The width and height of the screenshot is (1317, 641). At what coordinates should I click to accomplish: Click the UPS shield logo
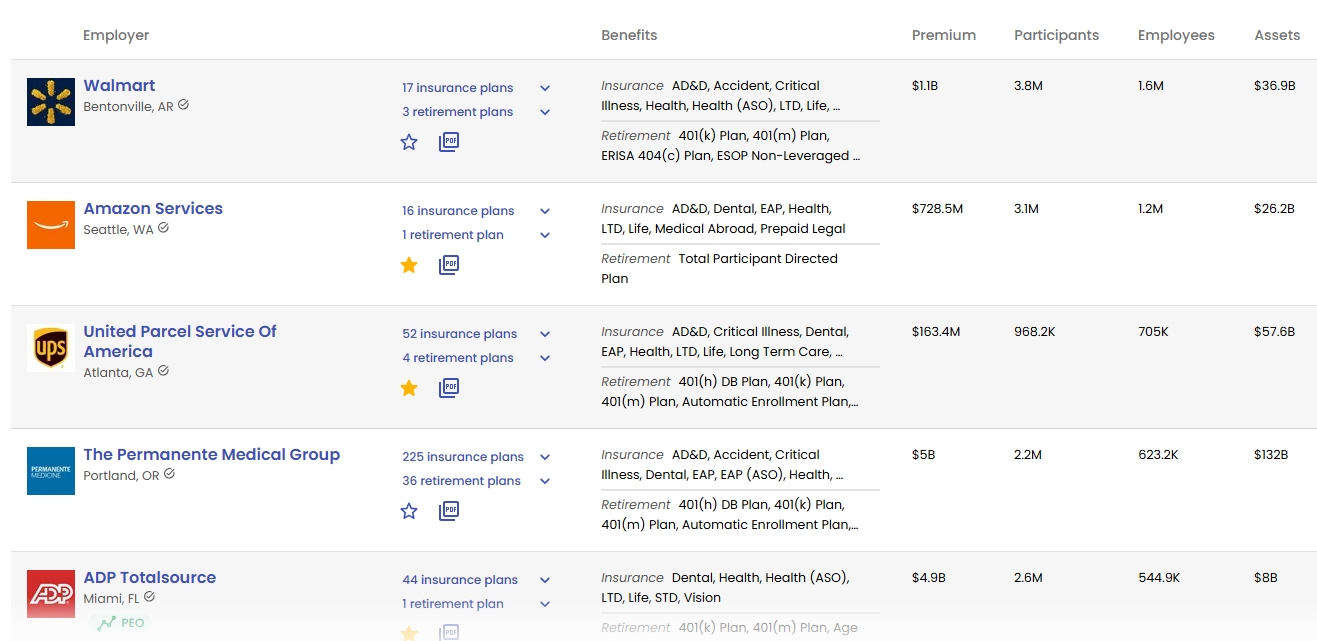tap(51, 348)
